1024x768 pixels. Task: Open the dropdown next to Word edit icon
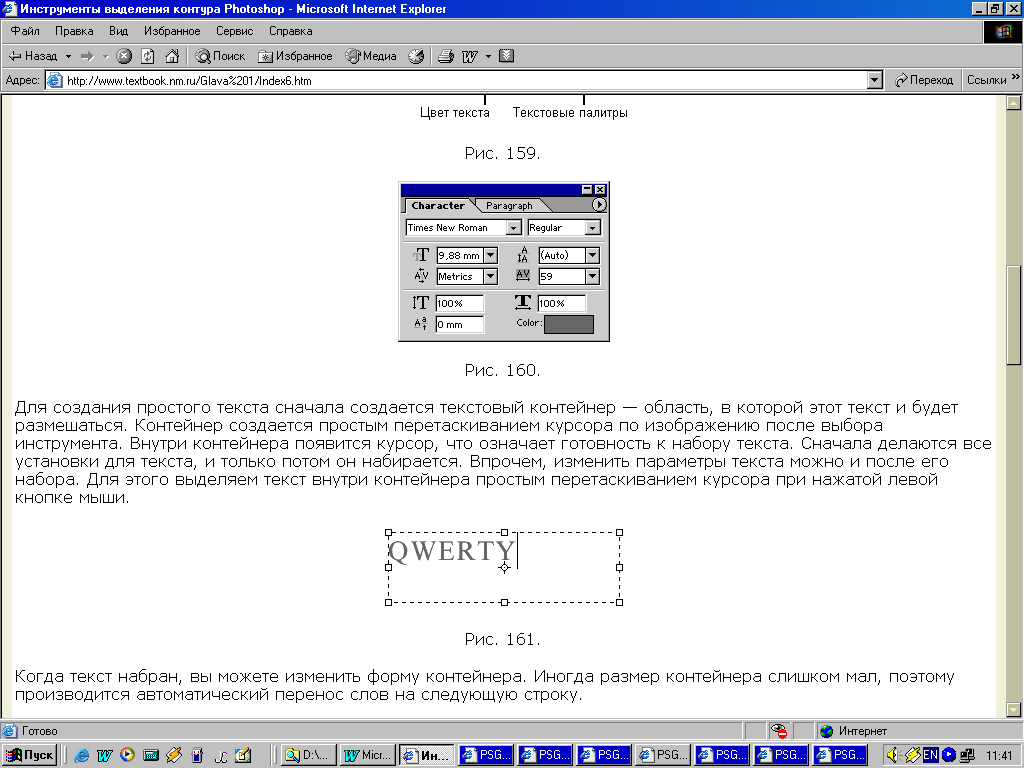click(488, 56)
